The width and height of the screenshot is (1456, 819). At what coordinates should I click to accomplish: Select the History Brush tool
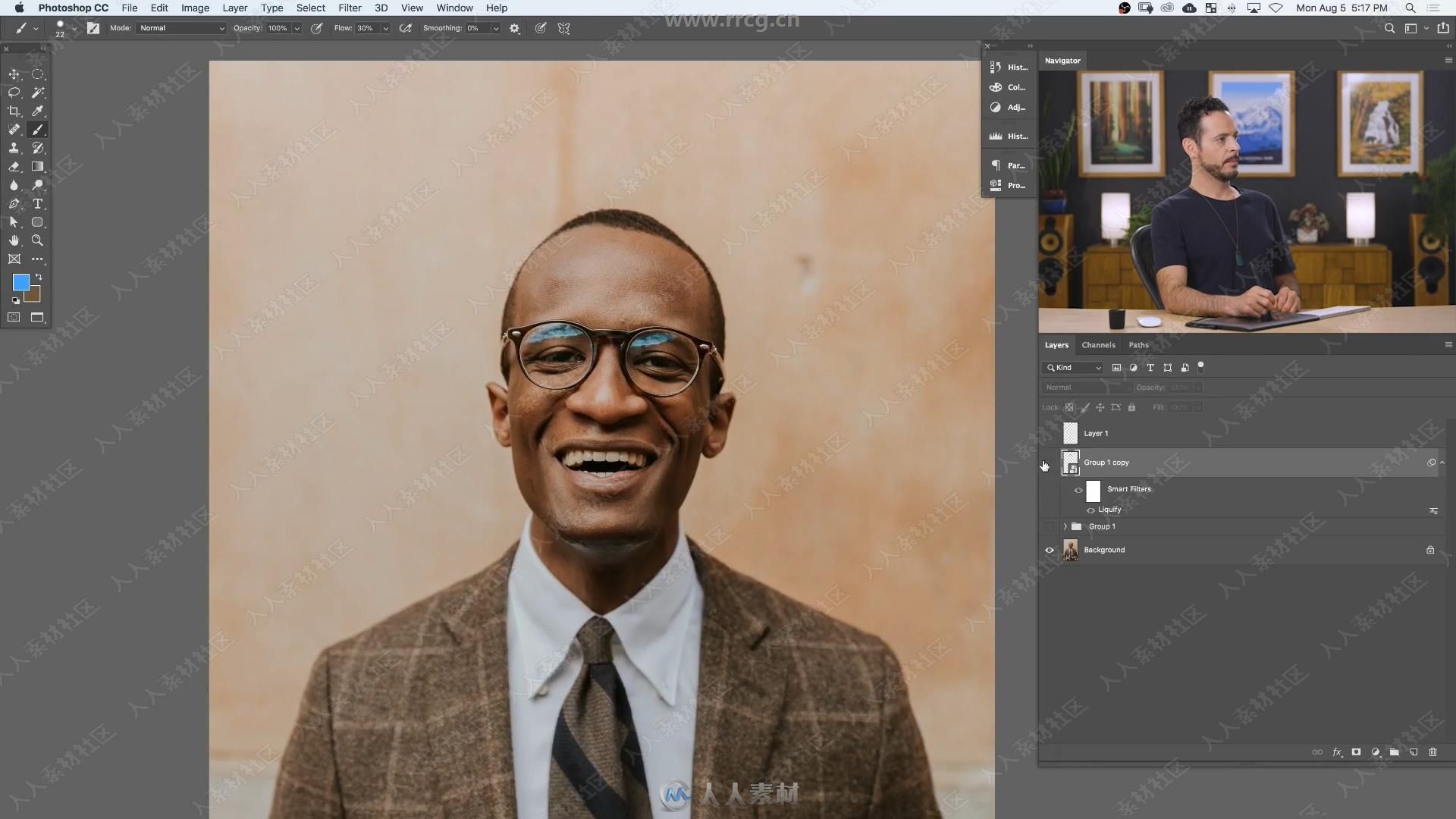point(37,148)
